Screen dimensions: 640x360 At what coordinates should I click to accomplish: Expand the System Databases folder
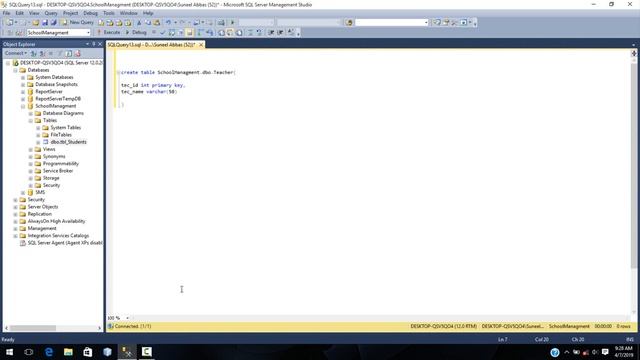coord(23,77)
